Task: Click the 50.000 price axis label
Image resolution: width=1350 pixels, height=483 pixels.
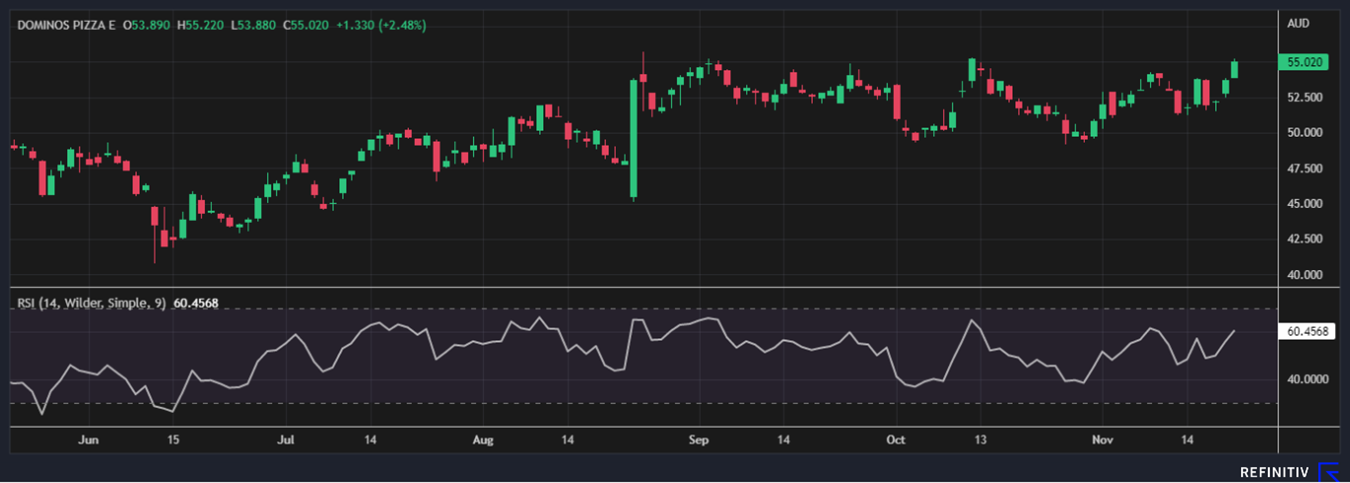Action: tap(1305, 133)
